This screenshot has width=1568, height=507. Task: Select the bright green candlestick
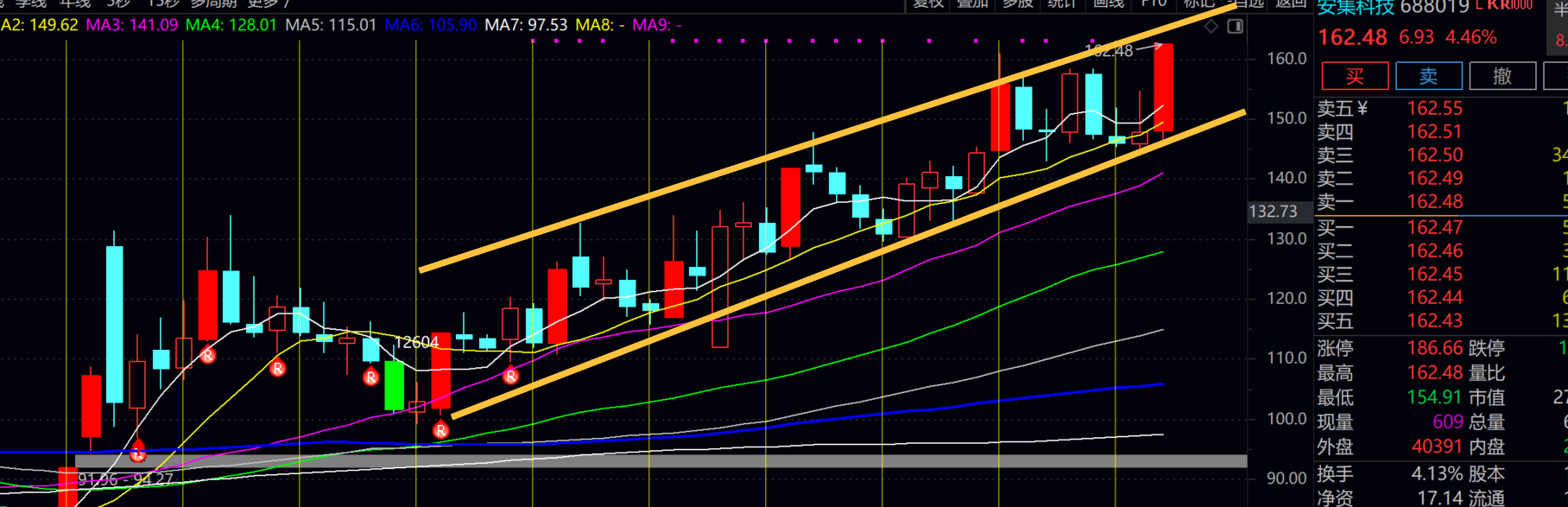(394, 385)
